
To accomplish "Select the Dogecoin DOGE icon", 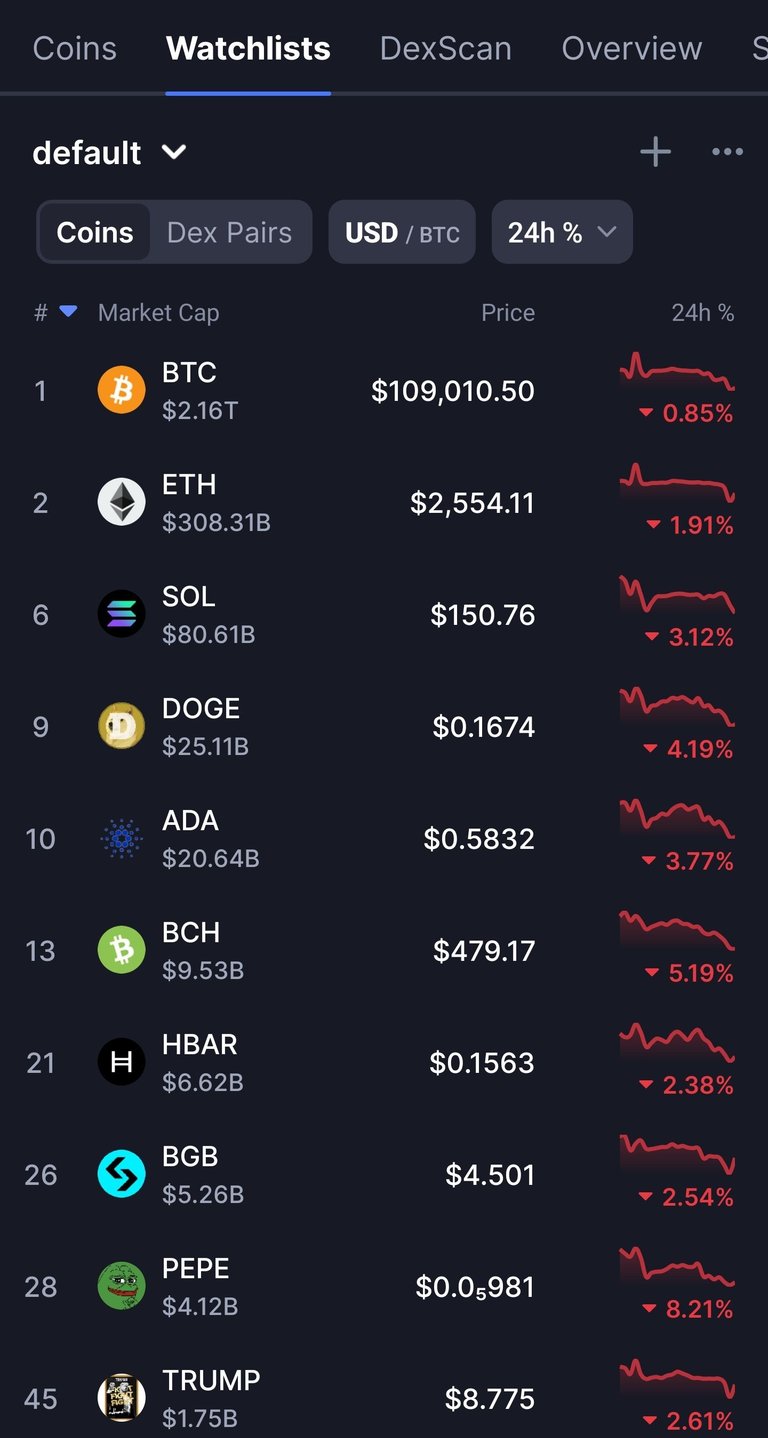I will click(121, 726).
